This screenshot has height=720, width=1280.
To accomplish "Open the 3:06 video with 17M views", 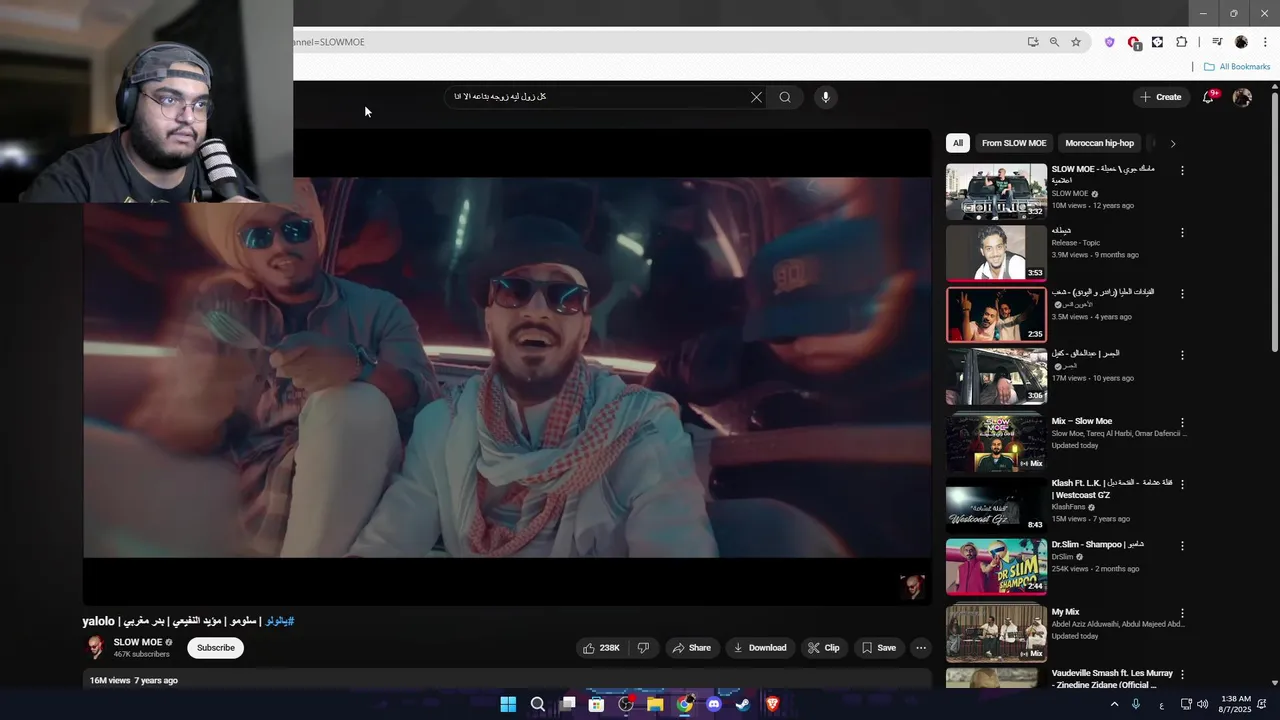I will (997, 376).
